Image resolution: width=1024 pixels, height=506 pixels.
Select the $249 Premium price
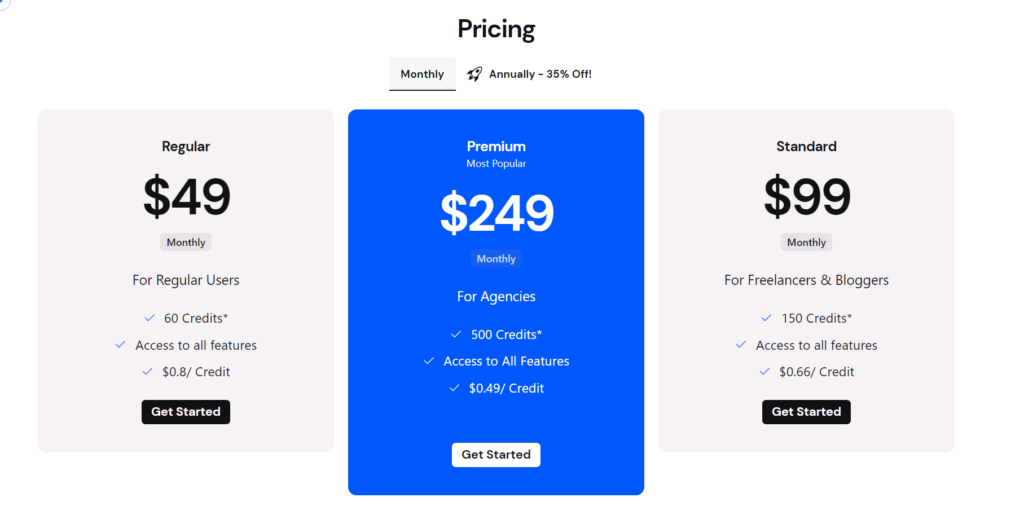496,212
